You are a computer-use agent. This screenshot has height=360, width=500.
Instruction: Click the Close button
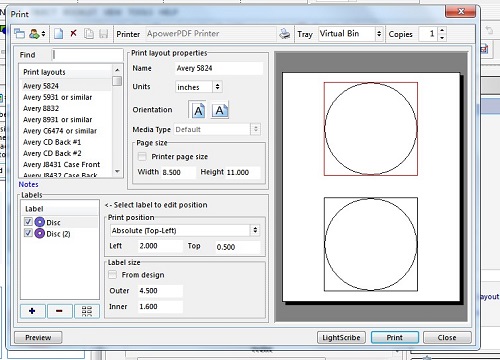(447, 338)
